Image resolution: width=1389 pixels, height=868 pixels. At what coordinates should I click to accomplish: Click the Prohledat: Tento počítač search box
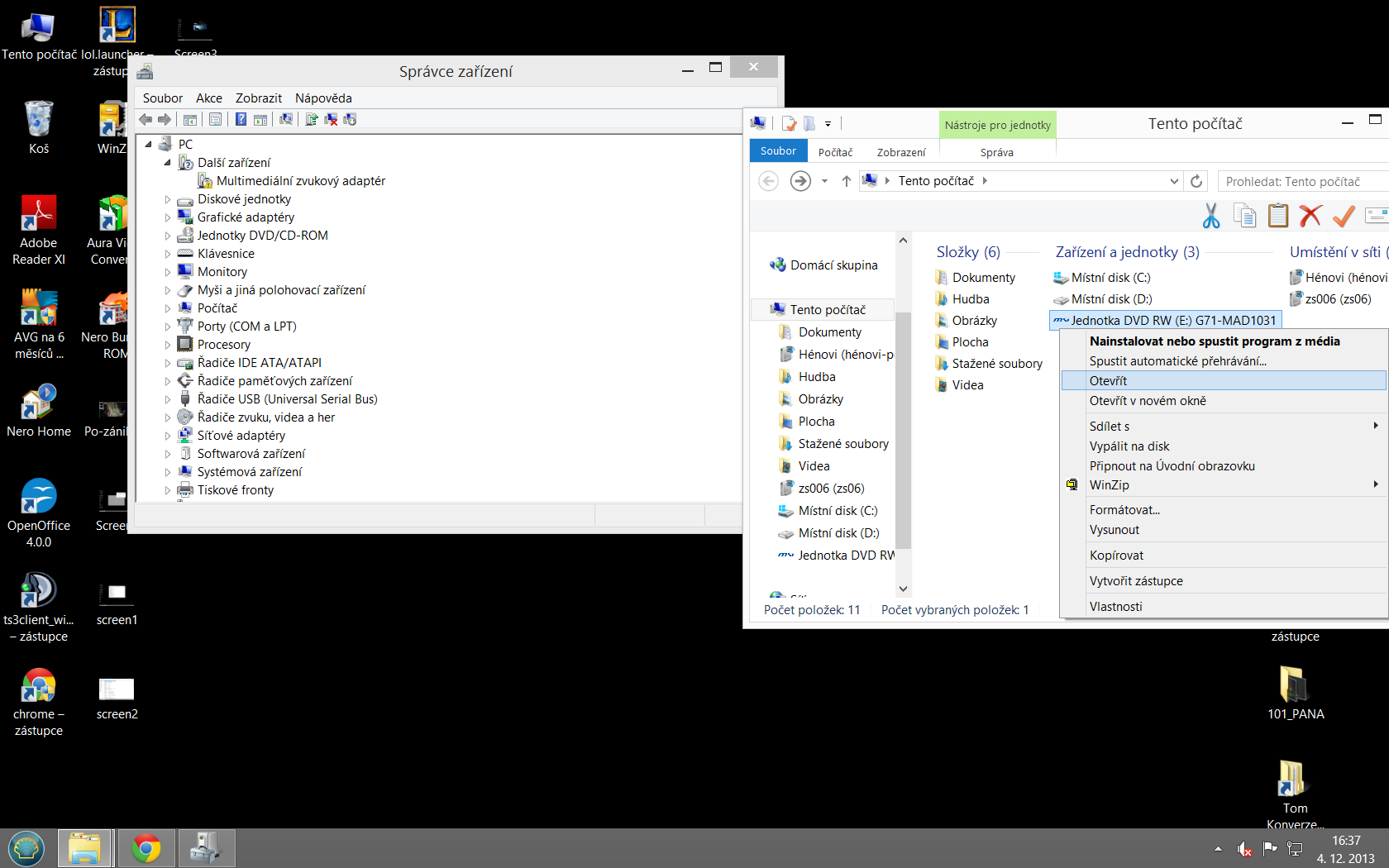coord(1303,181)
